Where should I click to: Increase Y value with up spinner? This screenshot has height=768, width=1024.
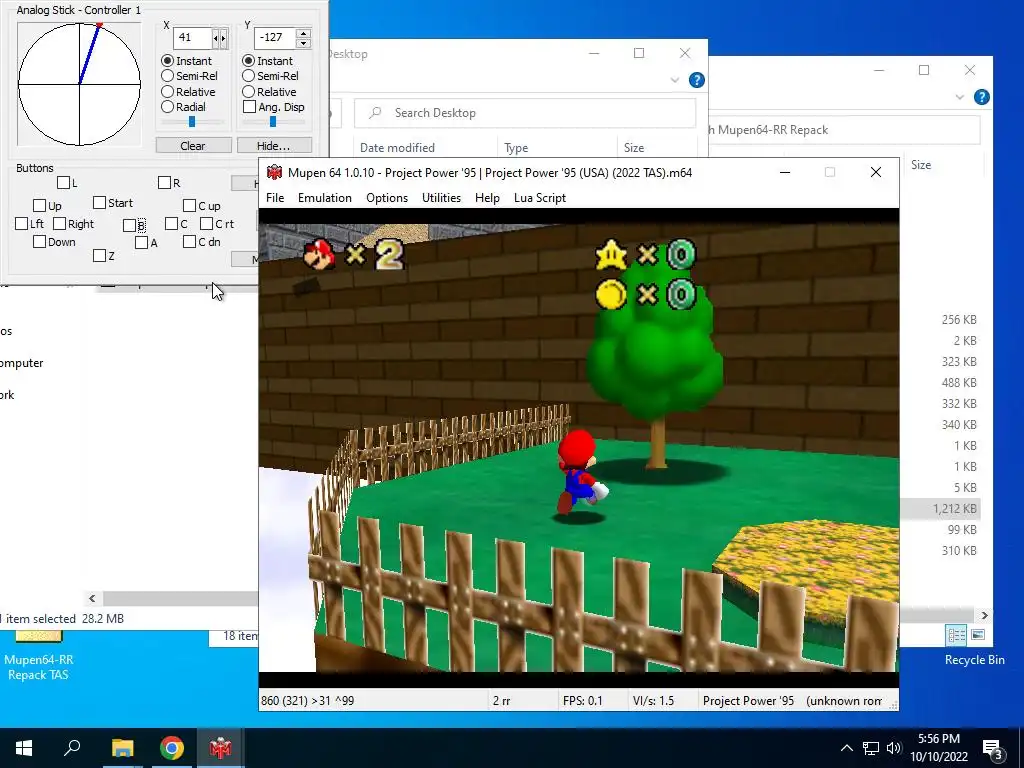pyautogui.click(x=303, y=33)
